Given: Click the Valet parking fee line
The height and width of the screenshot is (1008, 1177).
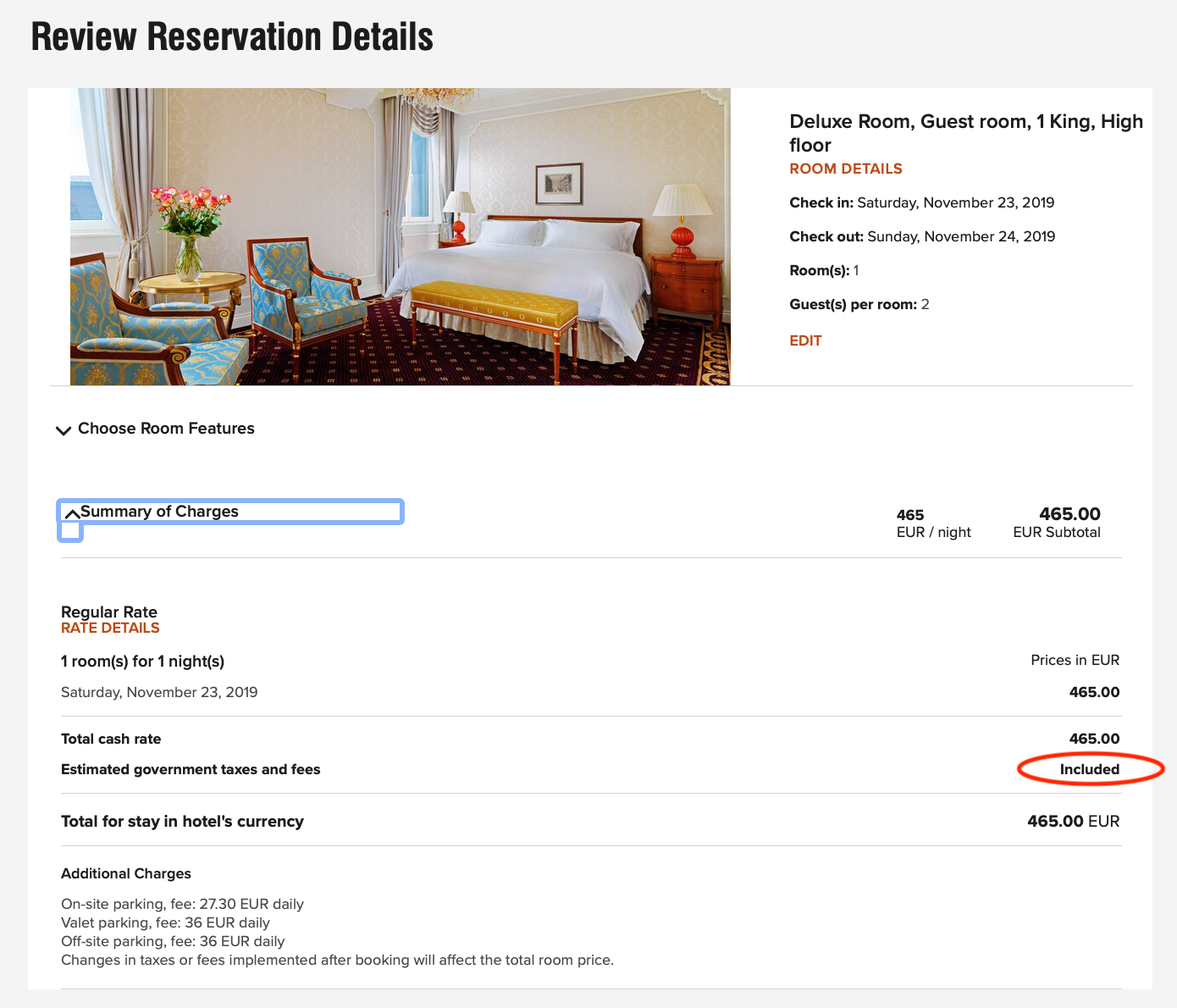Looking at the screenshot, I should point(165,922).
